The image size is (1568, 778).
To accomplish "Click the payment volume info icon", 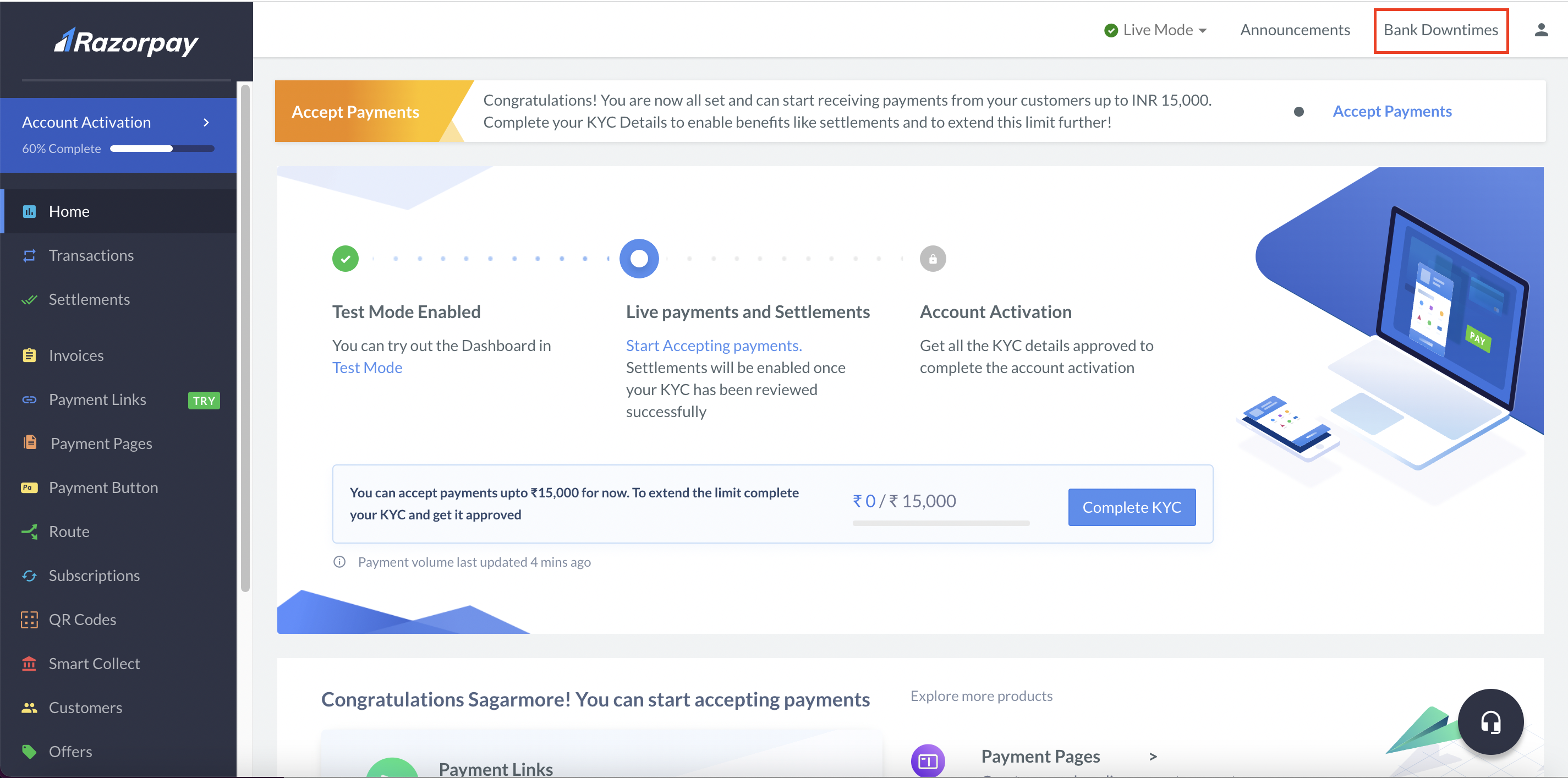I will coord(339,562).
